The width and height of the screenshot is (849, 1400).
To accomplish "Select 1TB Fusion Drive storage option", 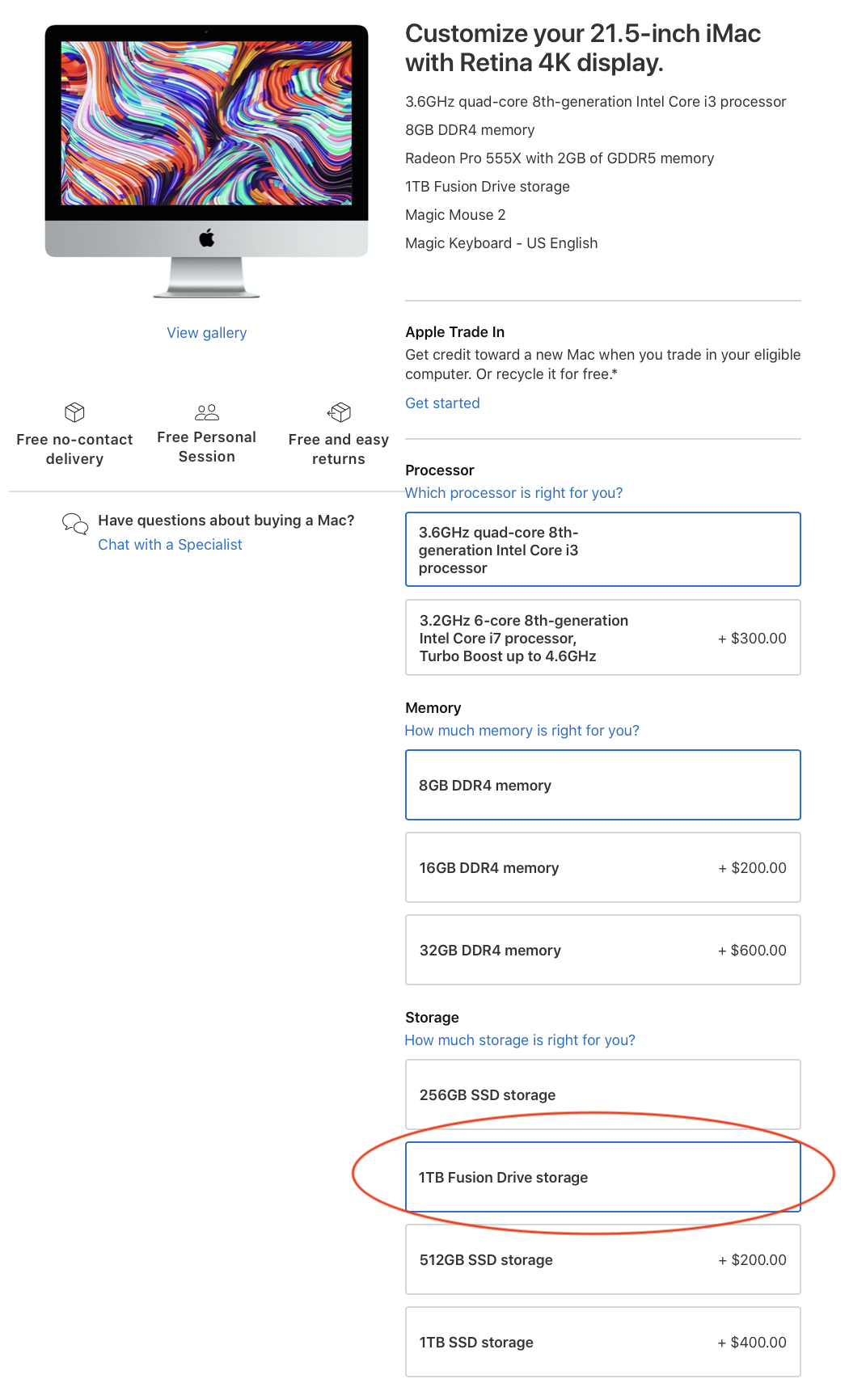I will (x=603, y=1178).
